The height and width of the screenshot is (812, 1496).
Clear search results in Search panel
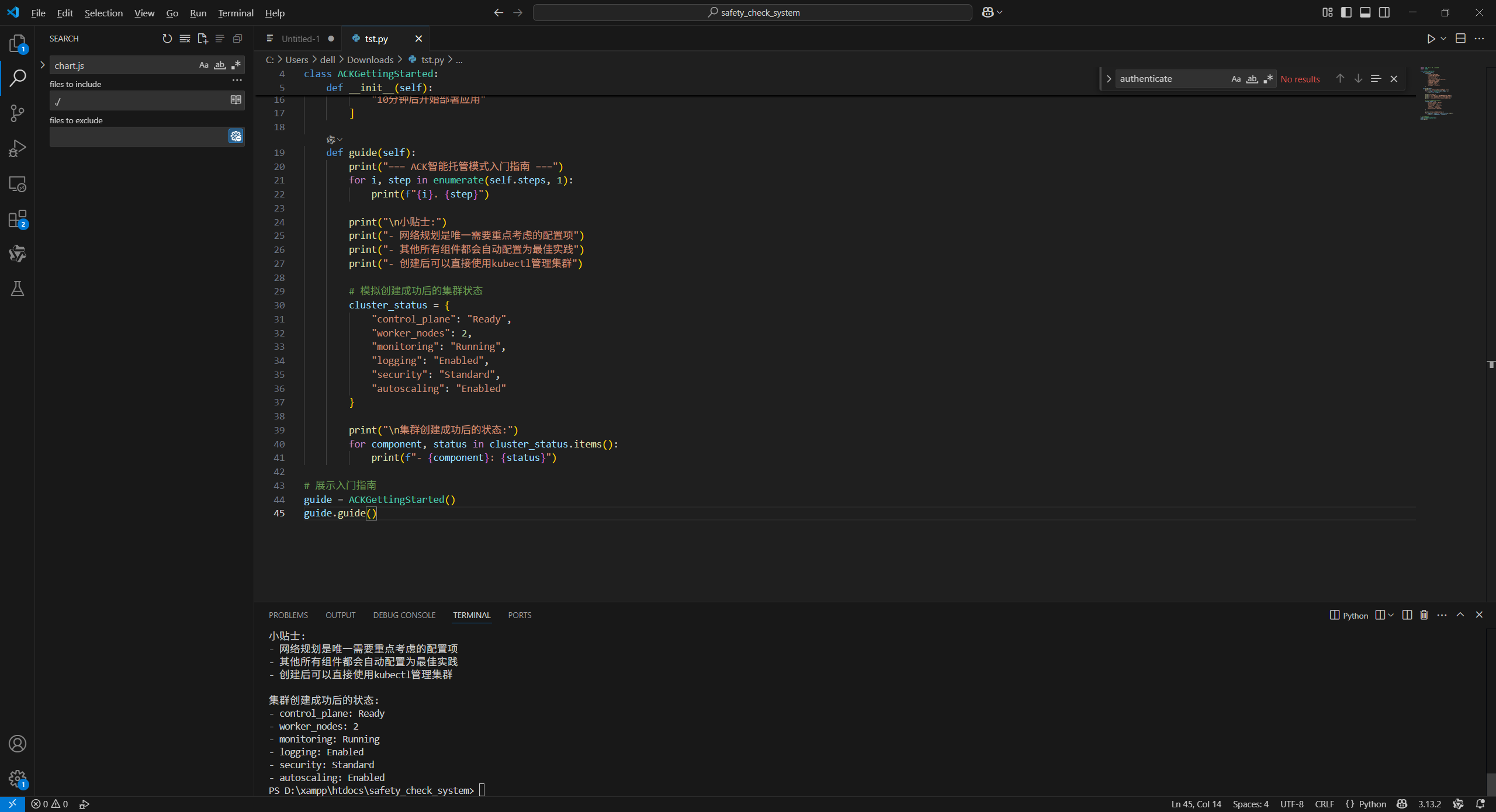[x=185, y=39]
